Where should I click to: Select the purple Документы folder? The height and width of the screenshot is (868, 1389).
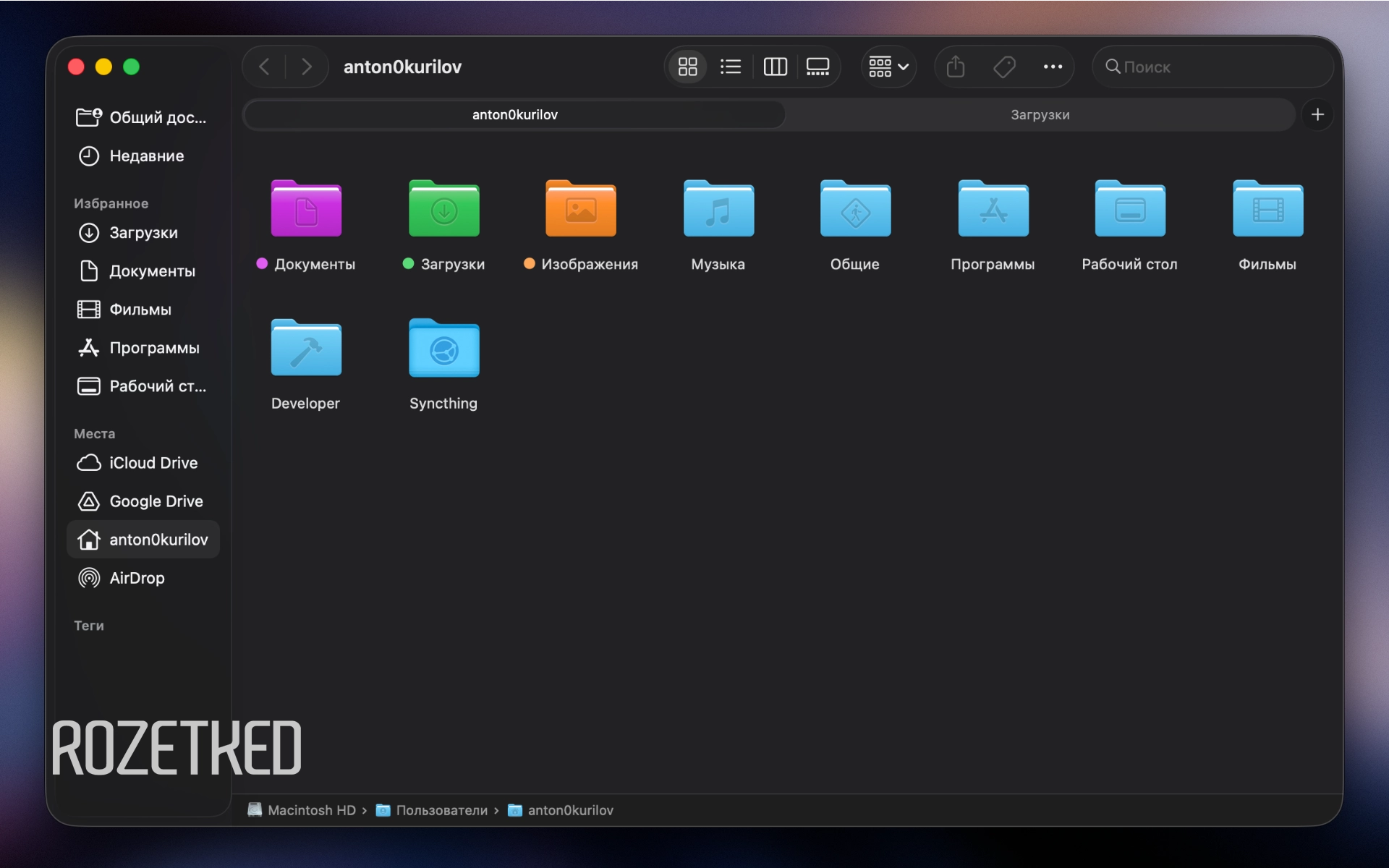click(306, 209)
